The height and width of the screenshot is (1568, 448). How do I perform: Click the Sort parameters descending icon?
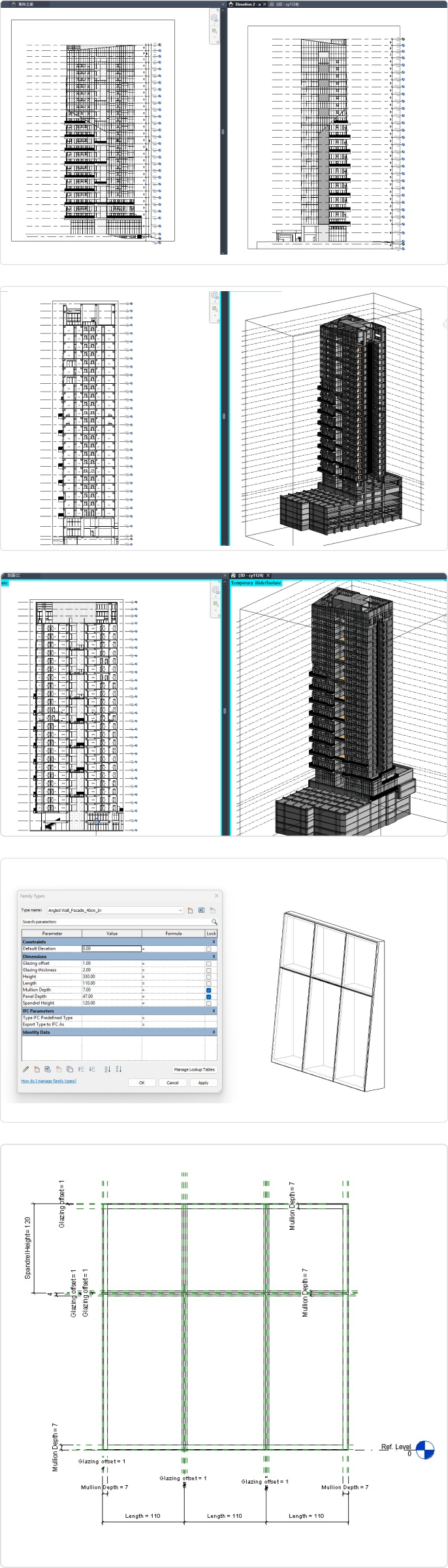(x=118, y=1069)
